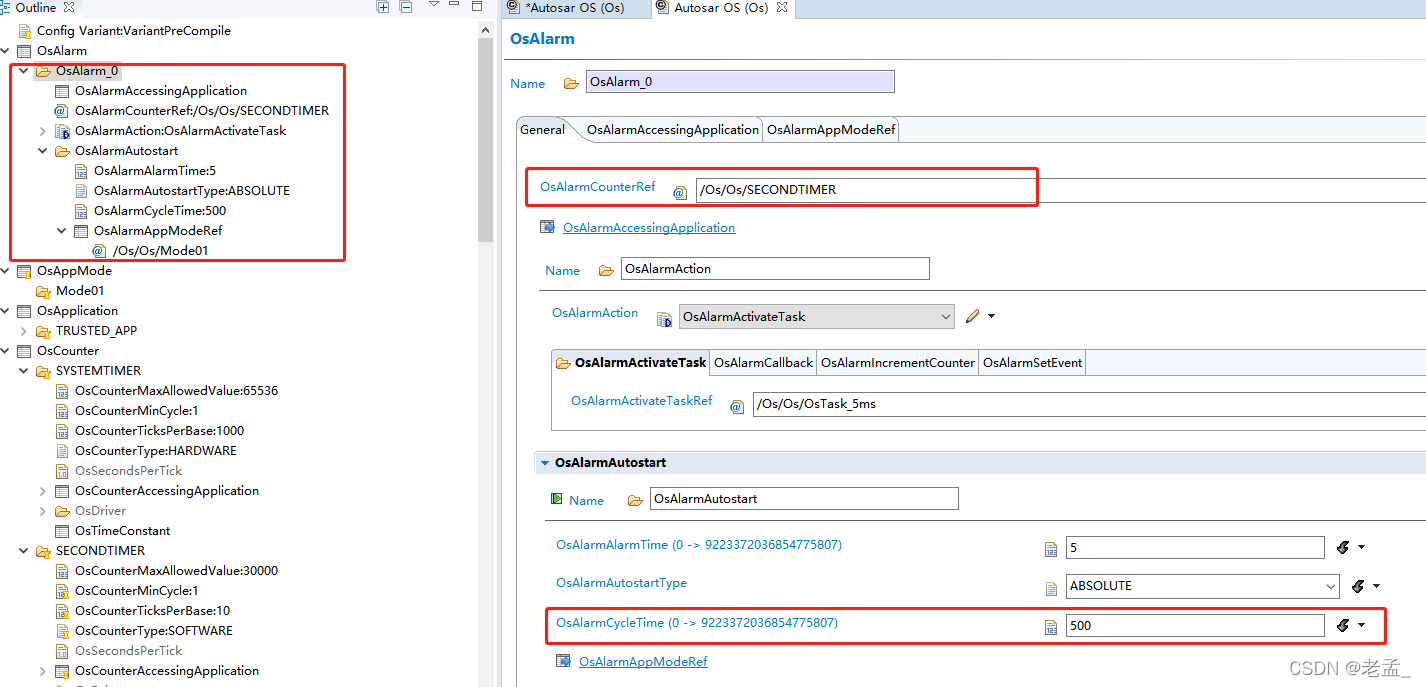
Task: Follow the OsAlarmAccessingApplication link
Action: click(649, 228)
